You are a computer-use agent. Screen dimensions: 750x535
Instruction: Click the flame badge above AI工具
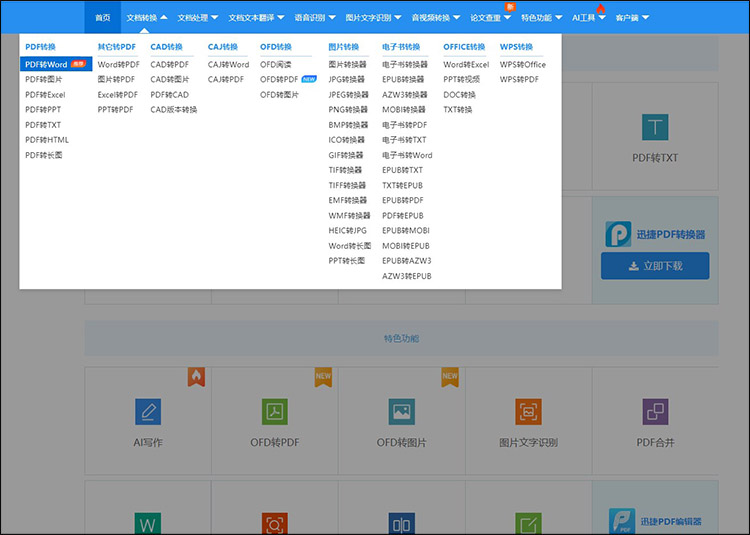[x=601, y=8]
